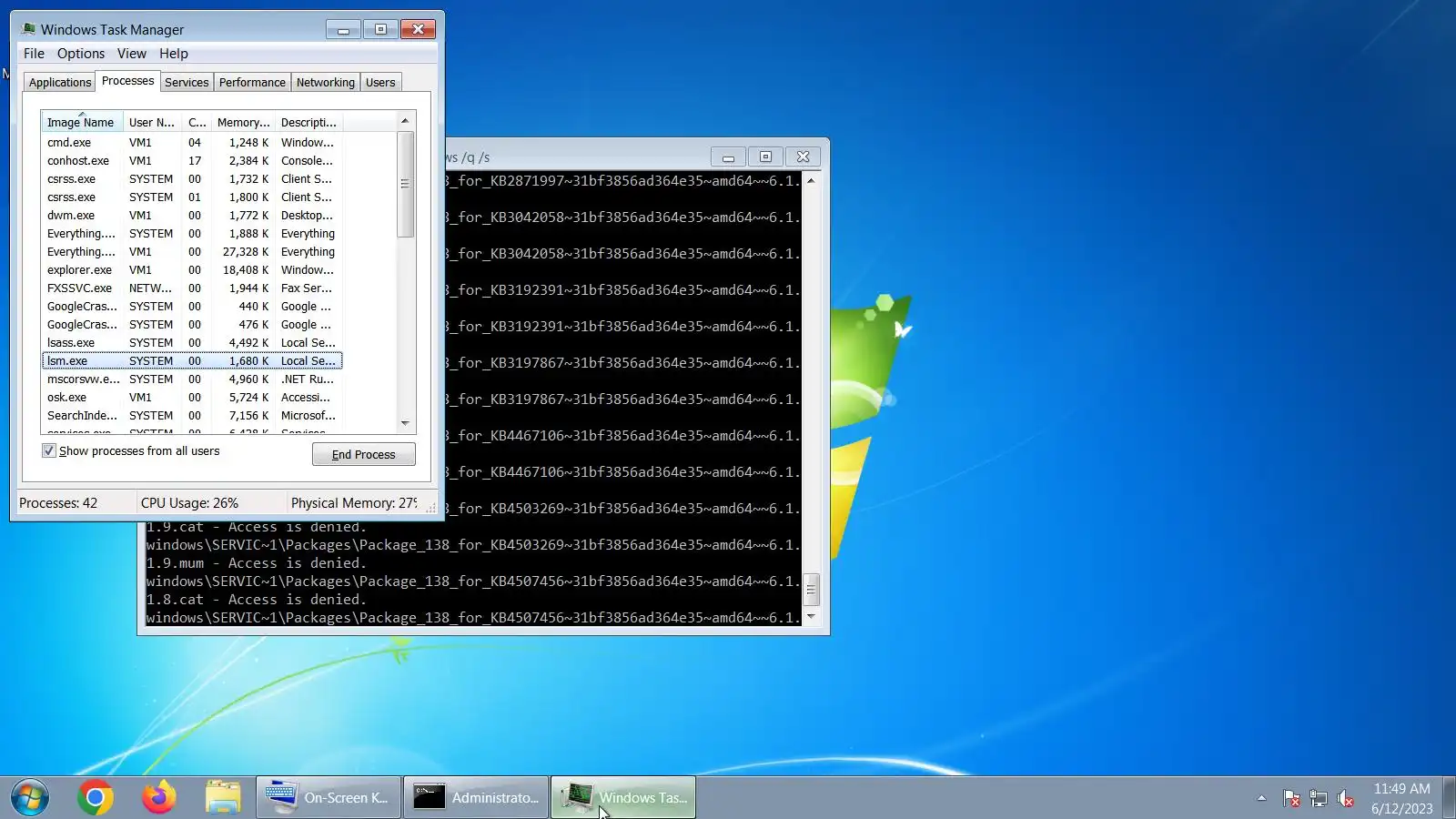
Task: Select the mscorsvw.exe process row
Action: [192, 379]
